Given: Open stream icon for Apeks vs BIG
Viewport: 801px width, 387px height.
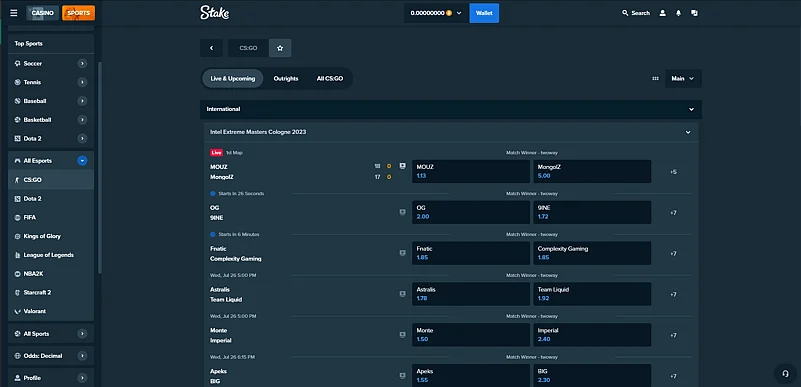Looking at the screenshot, I should (x=403, y=376).
